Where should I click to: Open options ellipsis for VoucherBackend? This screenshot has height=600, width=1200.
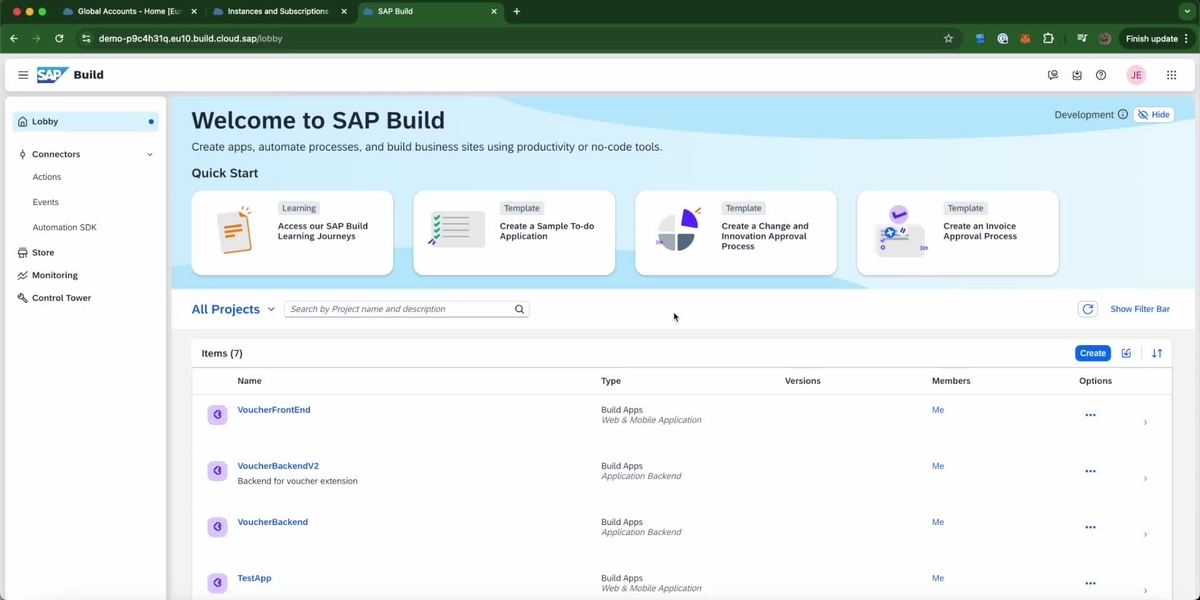[x=1090, y=527]
